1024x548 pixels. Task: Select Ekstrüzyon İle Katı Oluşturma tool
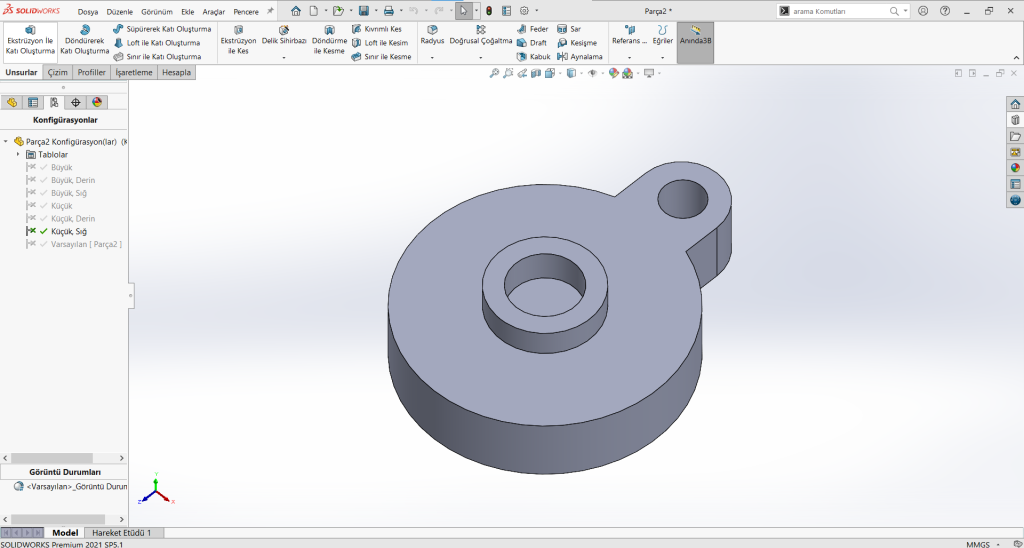pyautogui.click(x=30, y=40)
